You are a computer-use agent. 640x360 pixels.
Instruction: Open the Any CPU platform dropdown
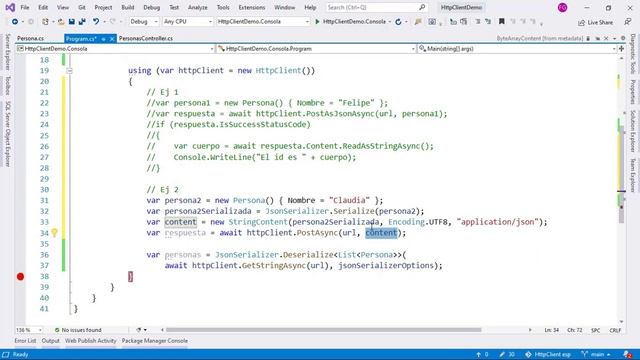click(188, 21)
